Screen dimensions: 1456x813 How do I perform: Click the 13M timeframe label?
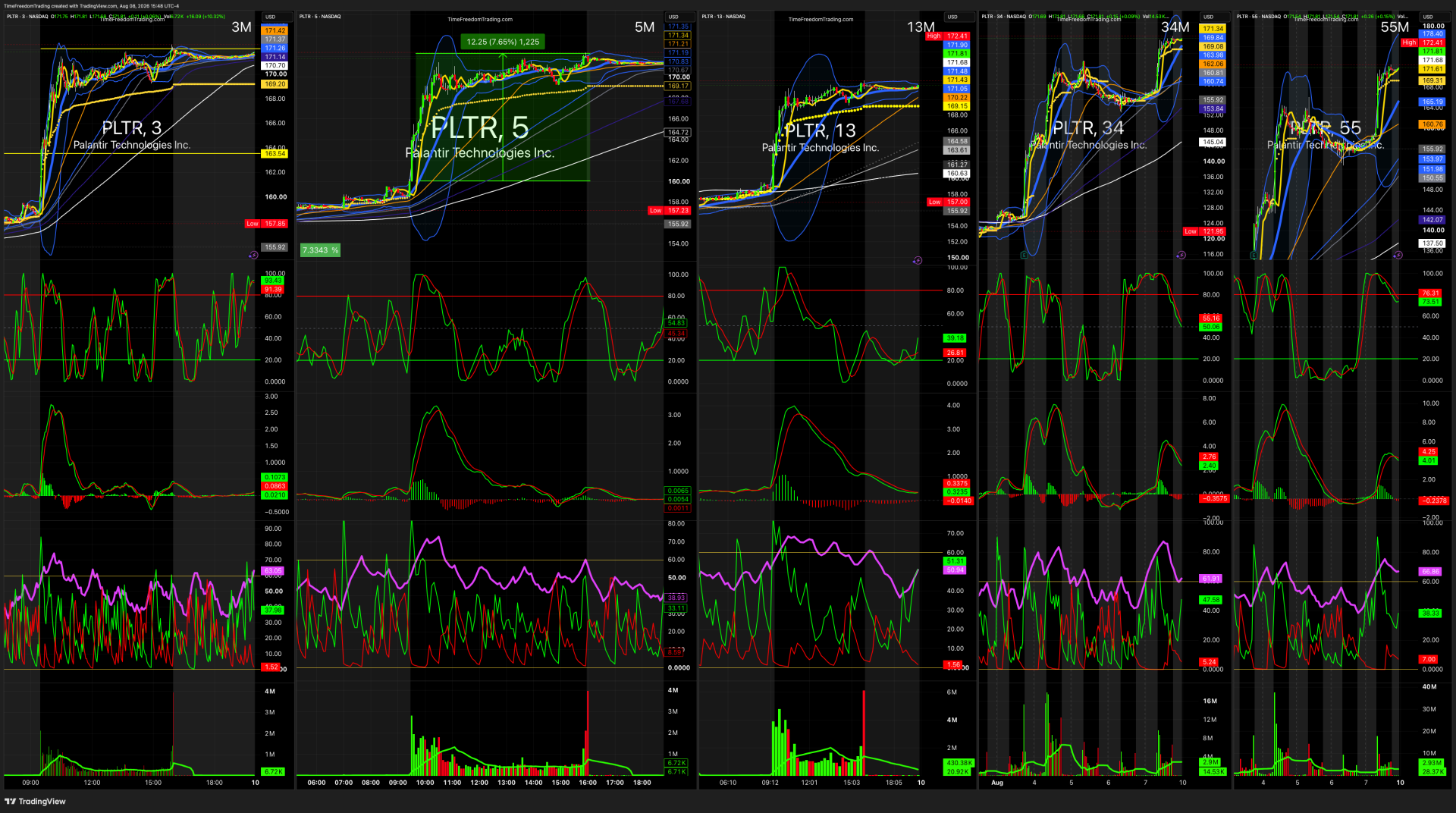921,27
